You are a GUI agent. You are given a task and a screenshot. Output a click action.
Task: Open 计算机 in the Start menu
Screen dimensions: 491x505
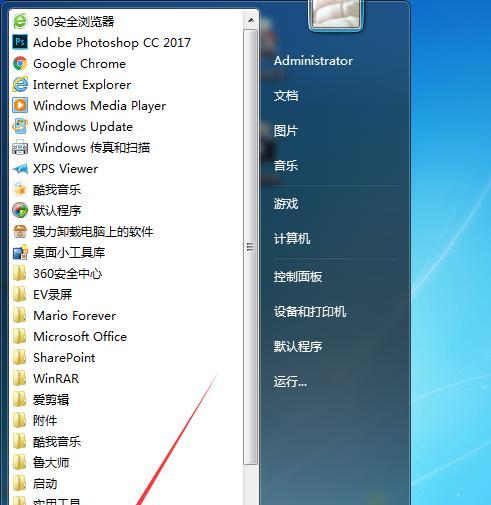(292, 238)
